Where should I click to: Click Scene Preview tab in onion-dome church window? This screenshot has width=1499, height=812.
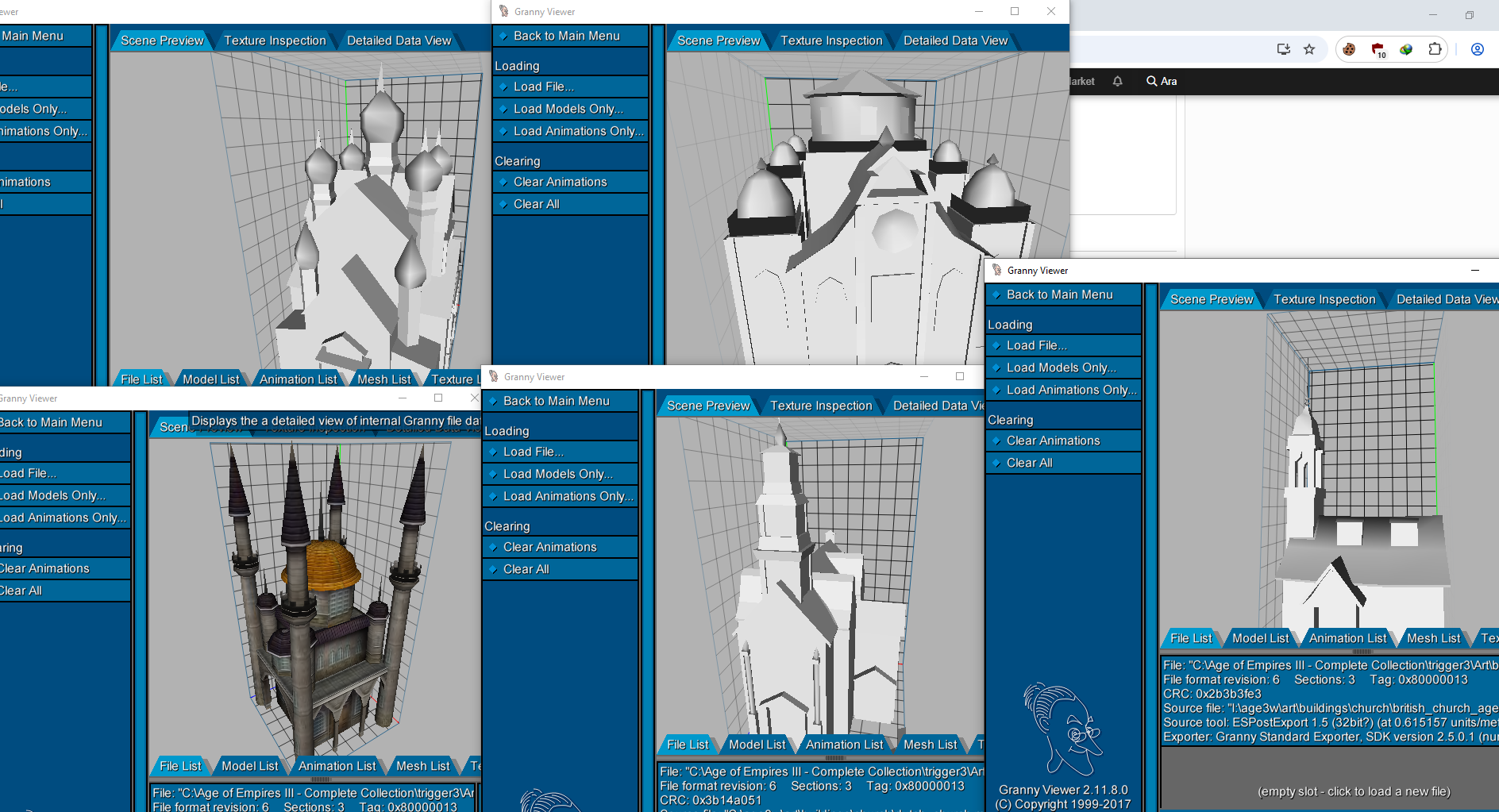162,40
